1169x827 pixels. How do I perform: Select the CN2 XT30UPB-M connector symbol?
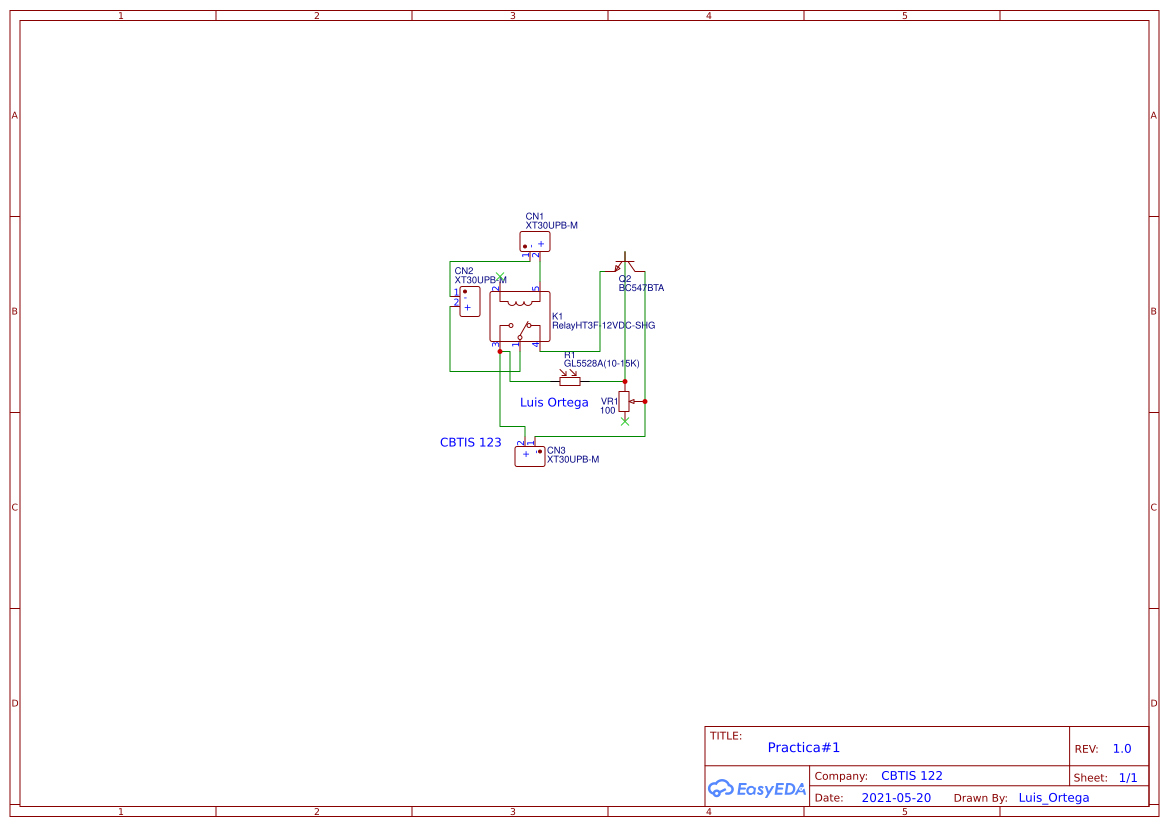[470, 303]
